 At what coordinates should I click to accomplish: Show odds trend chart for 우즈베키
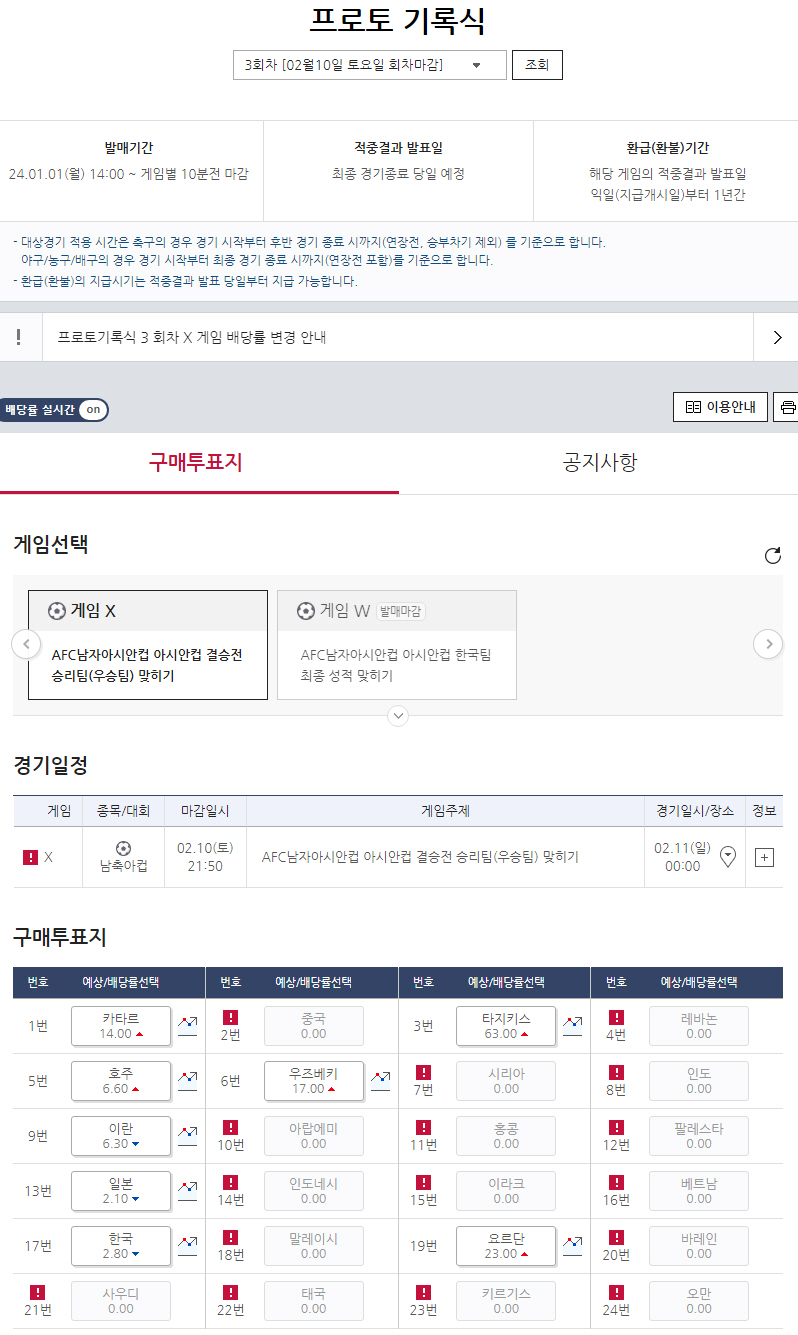point(380,1079)
